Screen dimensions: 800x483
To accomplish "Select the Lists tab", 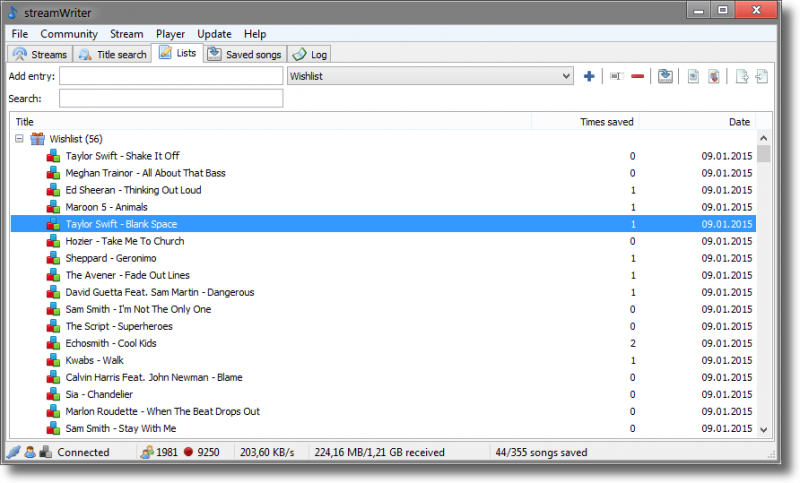I will tap(178, 53).
